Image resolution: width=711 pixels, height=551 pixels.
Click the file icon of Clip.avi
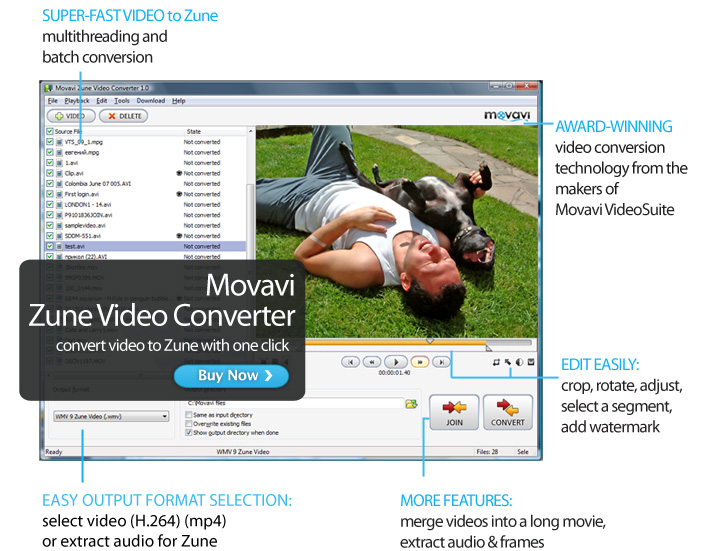(59, 173)
